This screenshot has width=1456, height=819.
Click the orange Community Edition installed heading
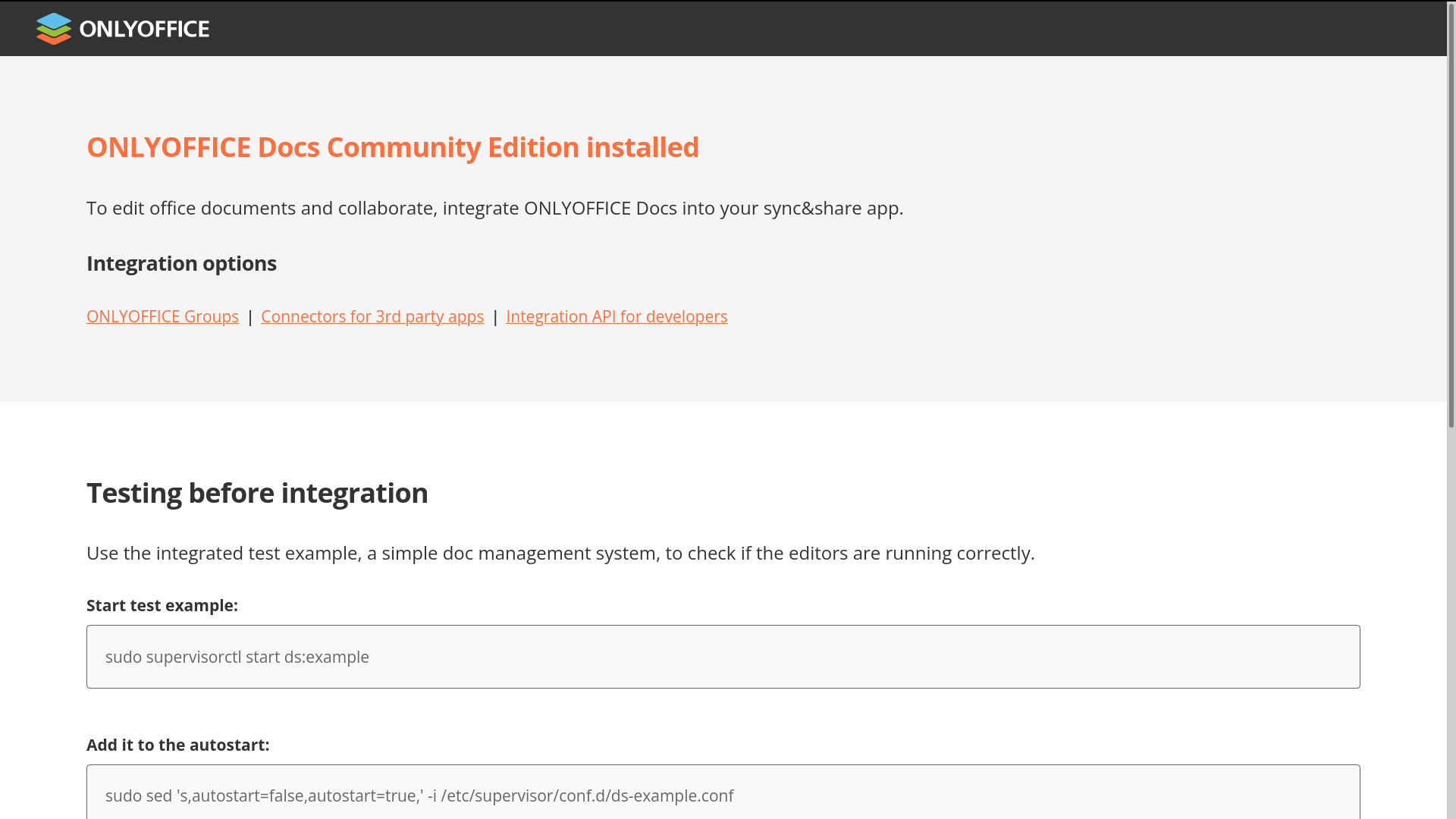click(x=393, y=147)
